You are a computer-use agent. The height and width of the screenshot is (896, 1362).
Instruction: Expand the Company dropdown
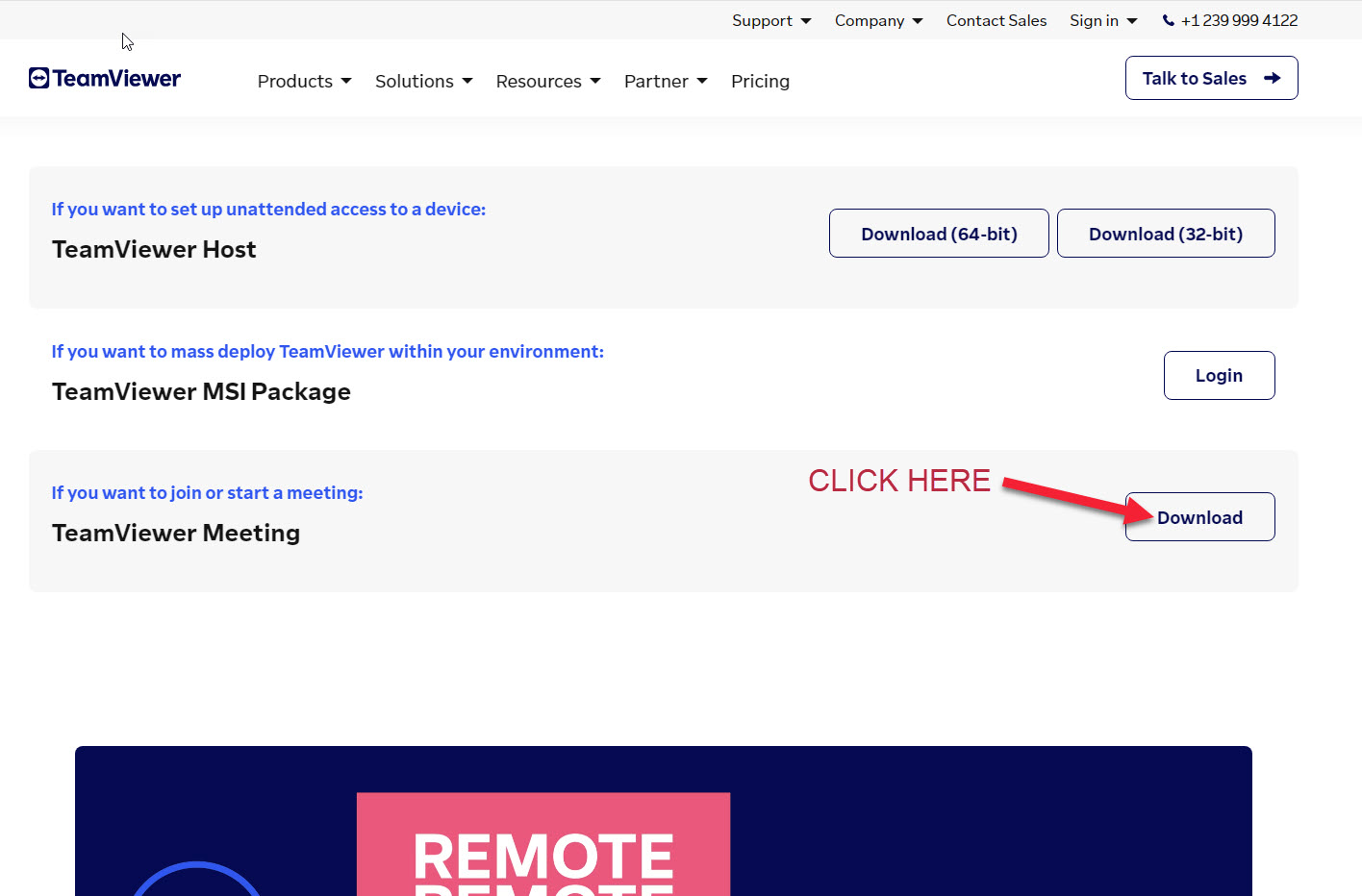point(878,20)
